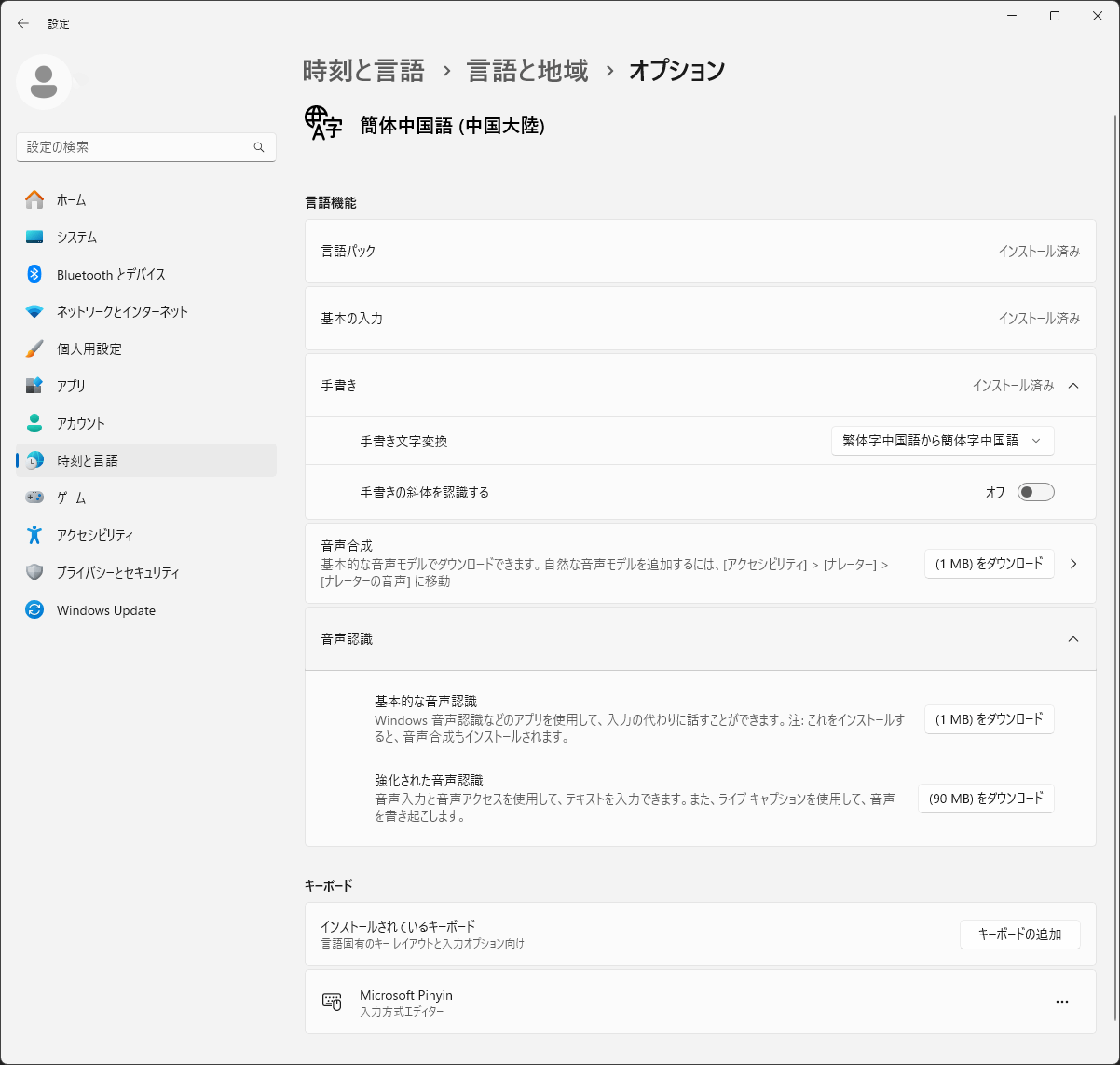Download the 強化された音声認識 (90 MB) package
The image size is (1120, 1065).
pos(986,799)
